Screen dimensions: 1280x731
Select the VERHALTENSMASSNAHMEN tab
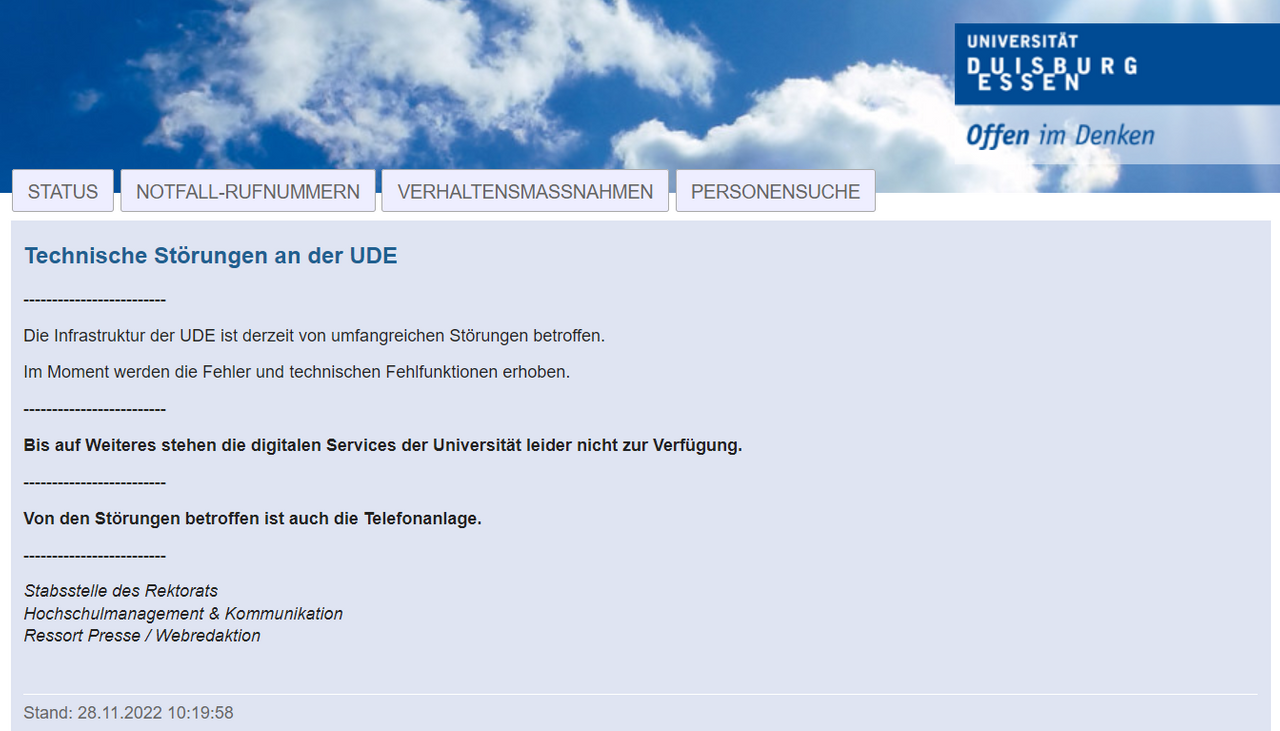coord(525,191)
